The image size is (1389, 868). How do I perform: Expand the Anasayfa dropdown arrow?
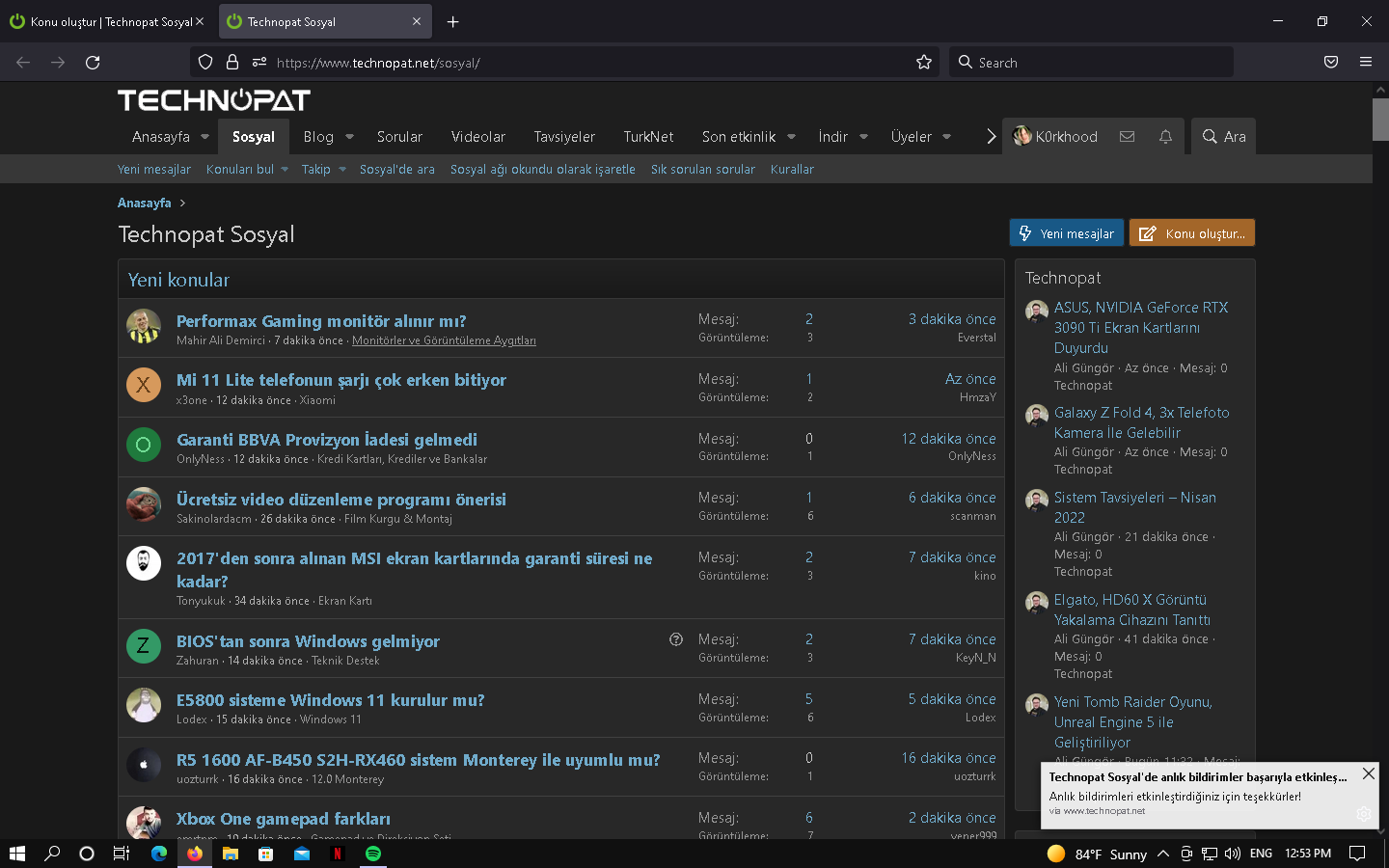204,137
